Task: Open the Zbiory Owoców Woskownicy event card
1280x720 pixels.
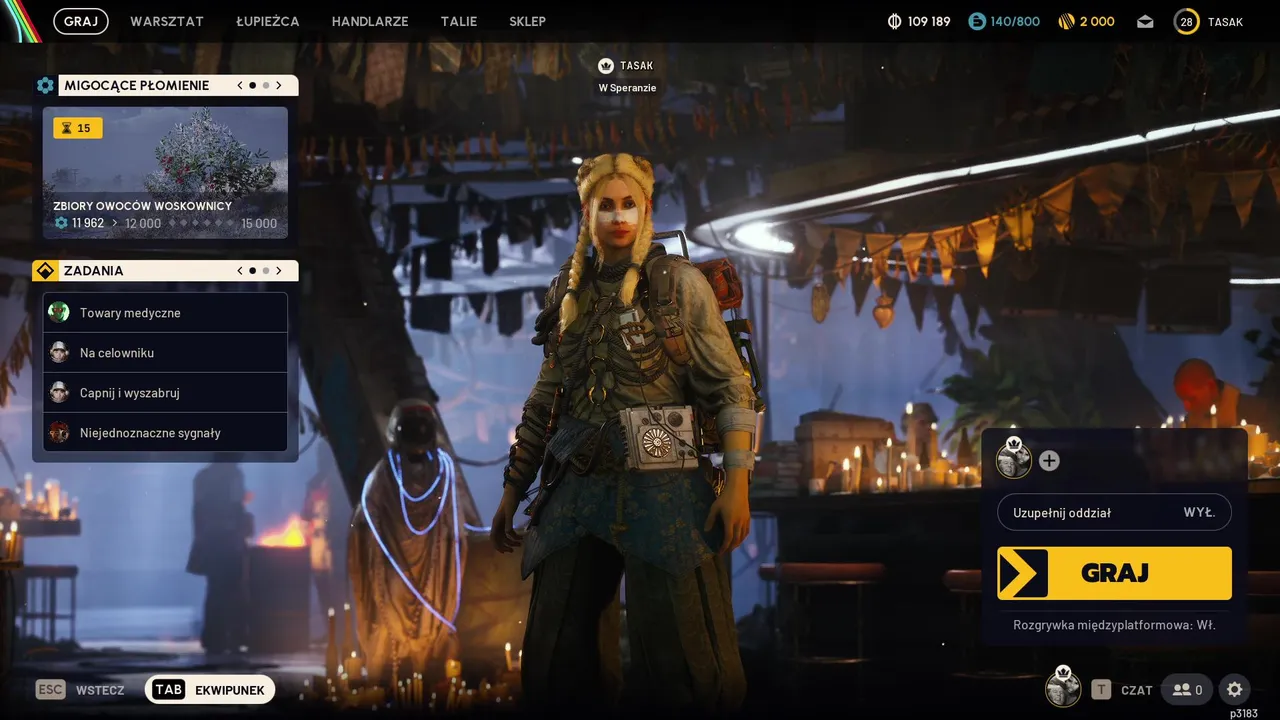Action: point(165,173)
